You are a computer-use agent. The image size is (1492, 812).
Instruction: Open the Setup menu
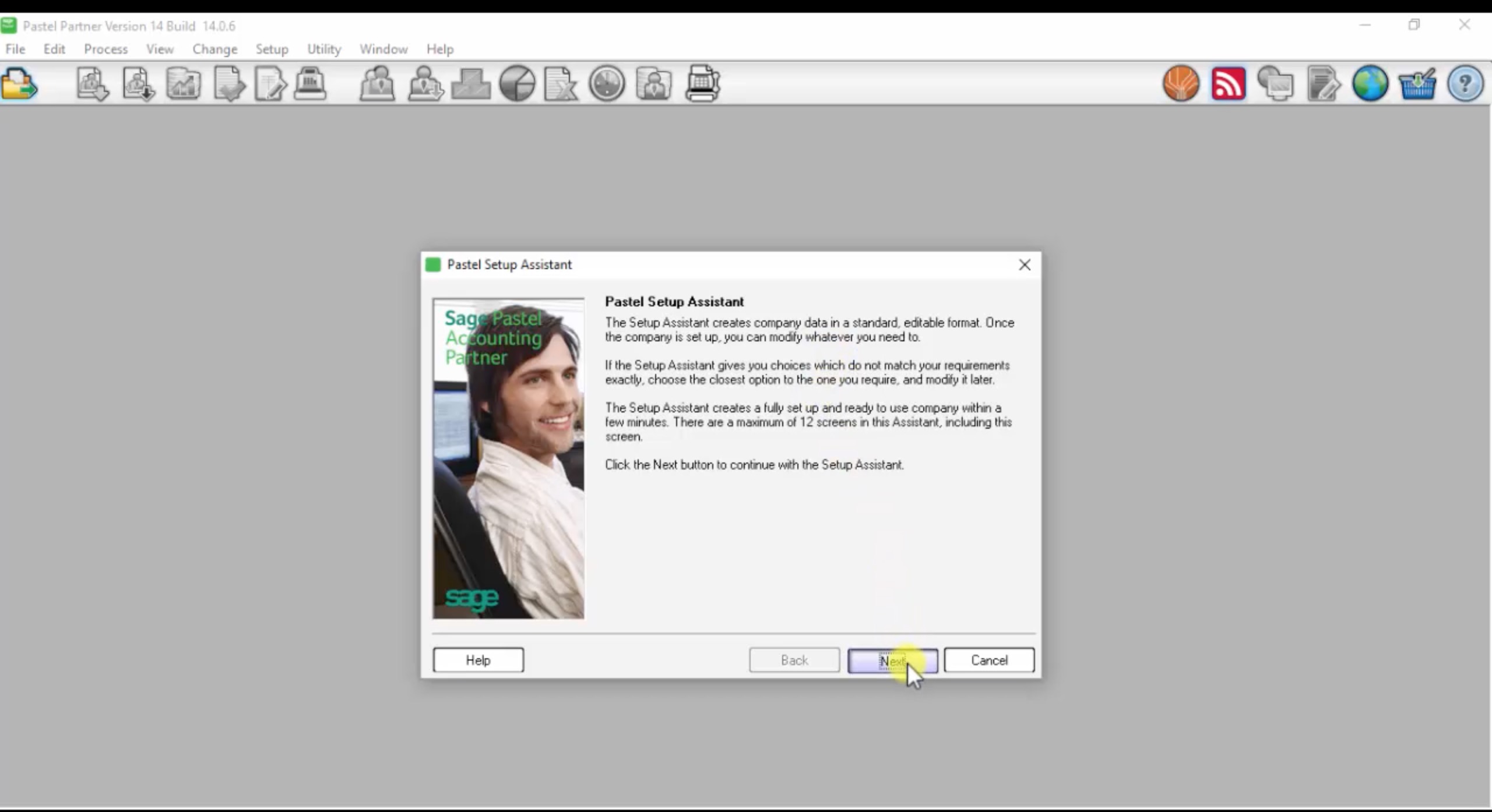click(272, 49)
